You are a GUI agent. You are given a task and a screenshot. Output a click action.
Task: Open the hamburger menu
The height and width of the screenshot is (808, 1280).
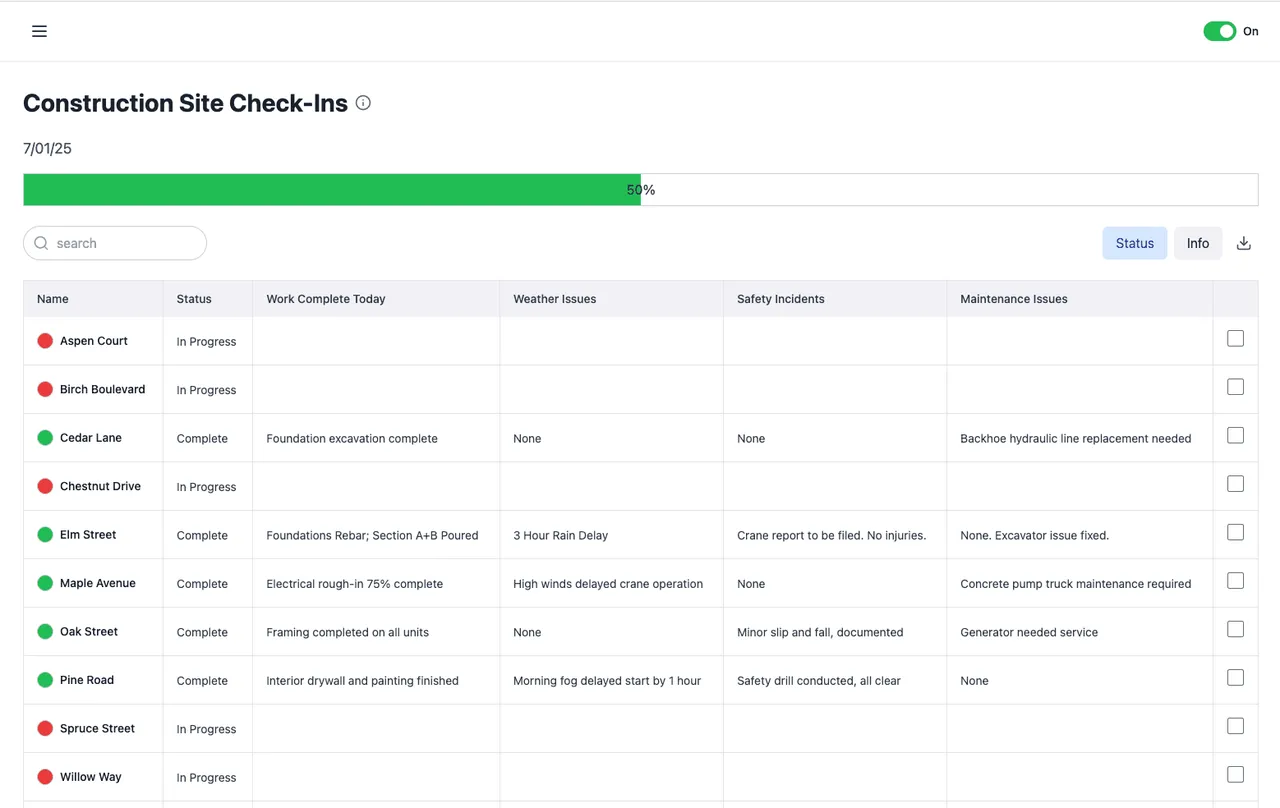(39, 31)
